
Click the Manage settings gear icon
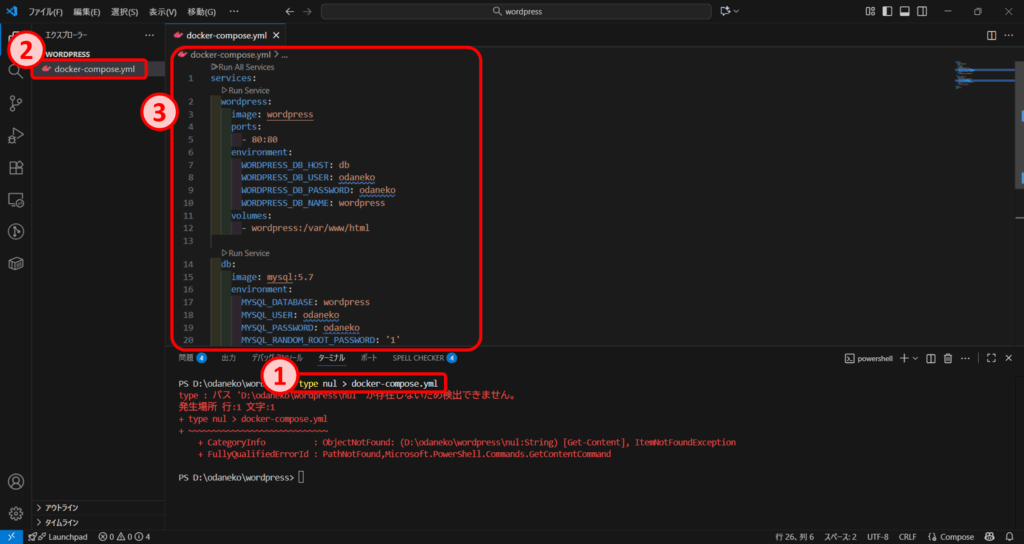coord(15,514)
